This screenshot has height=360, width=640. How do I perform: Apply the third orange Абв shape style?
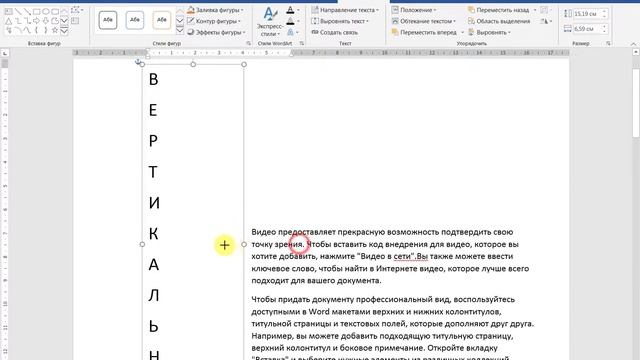click(x=162, y=20)
